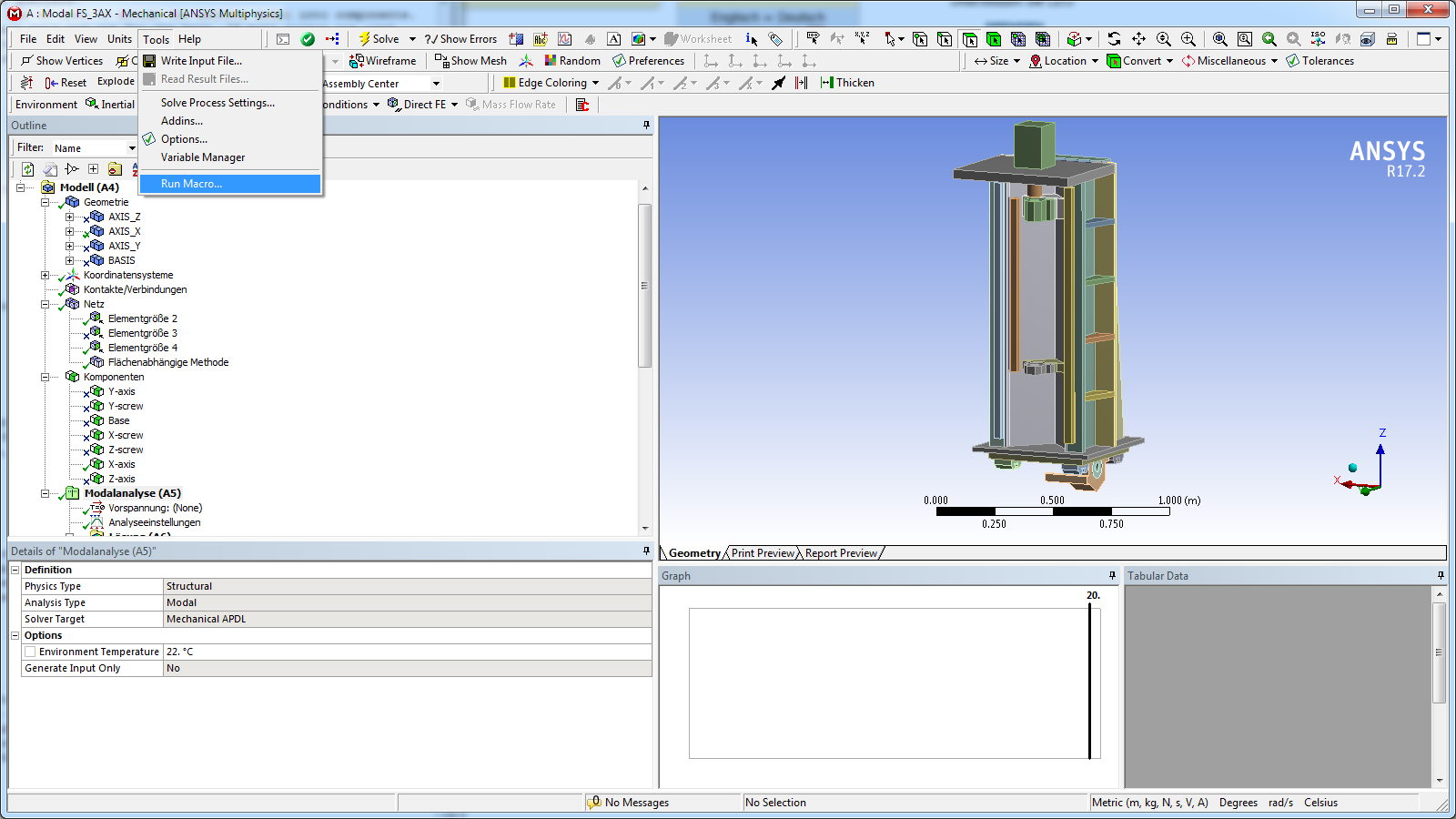Pin the Outline panel
1456x819 pixels.
coord(646,126)
